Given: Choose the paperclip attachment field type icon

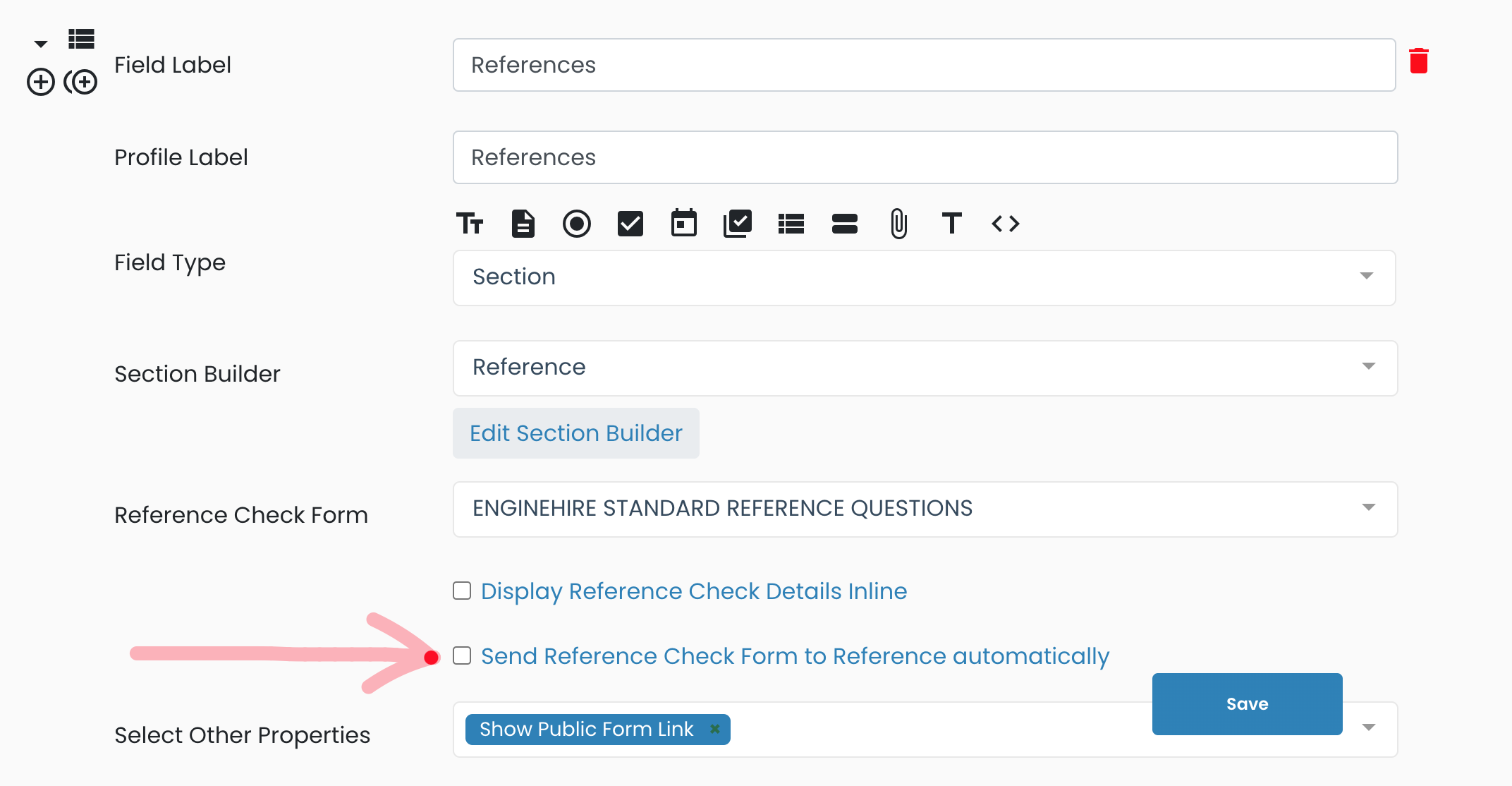Looking at the screenshot, I should point(898,224).
